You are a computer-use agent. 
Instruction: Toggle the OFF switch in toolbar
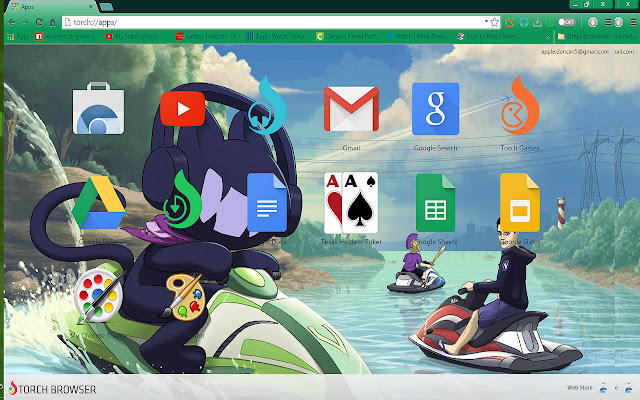pos(567,22)
